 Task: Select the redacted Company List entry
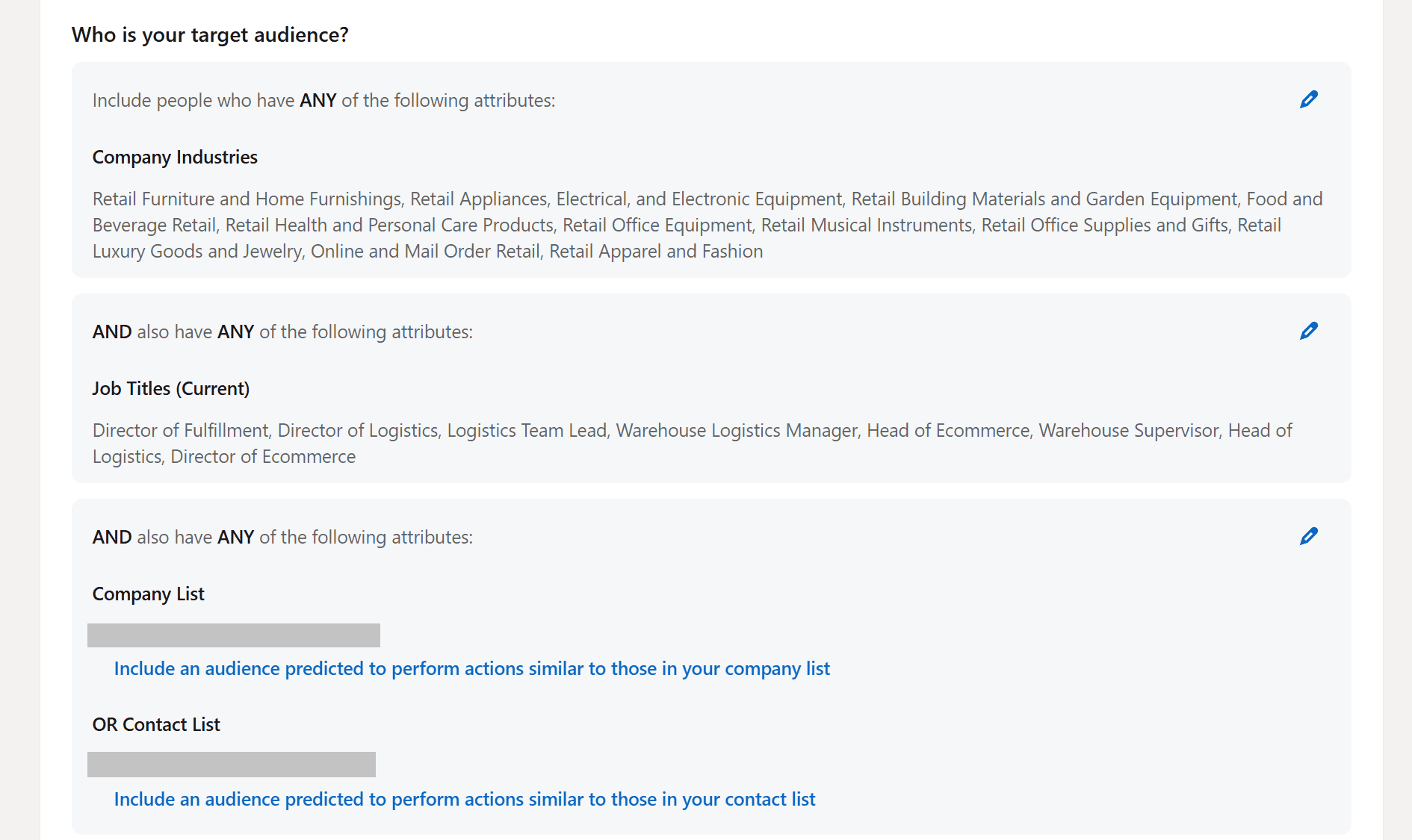234,635
